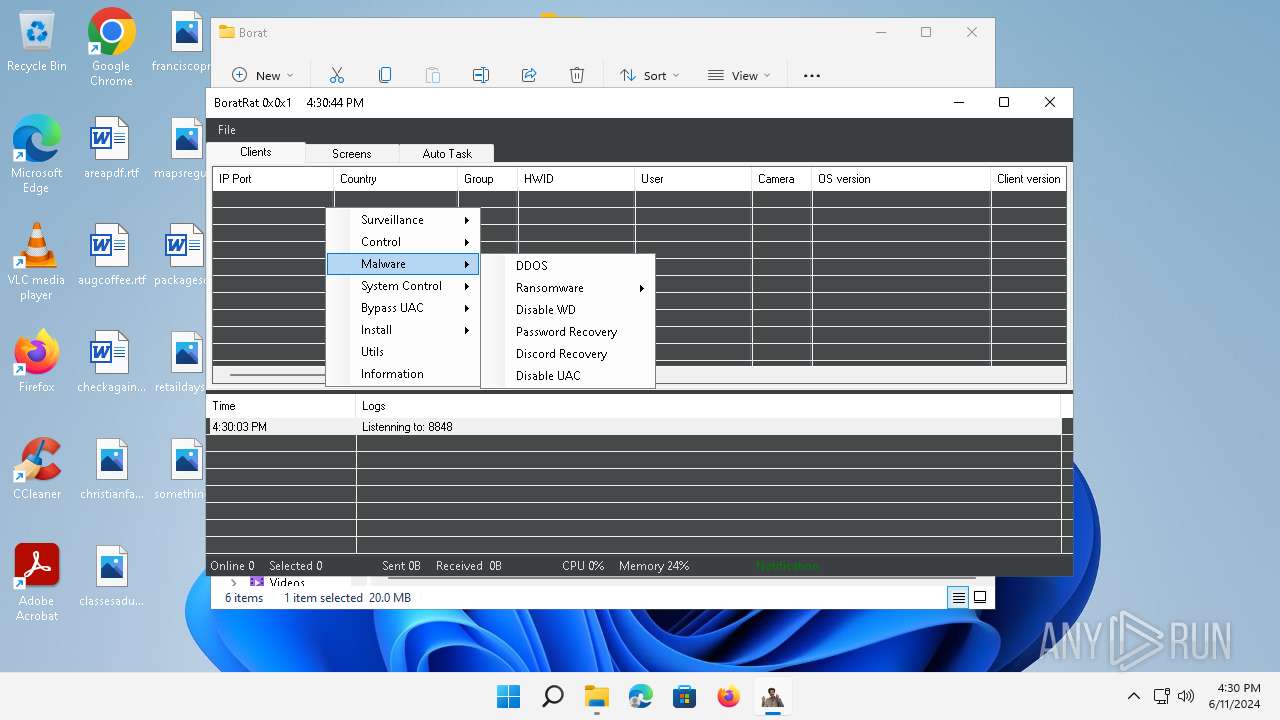Open clock and date in system tray
This screenshot has height=720, width=1280.
click(1238, 696)
